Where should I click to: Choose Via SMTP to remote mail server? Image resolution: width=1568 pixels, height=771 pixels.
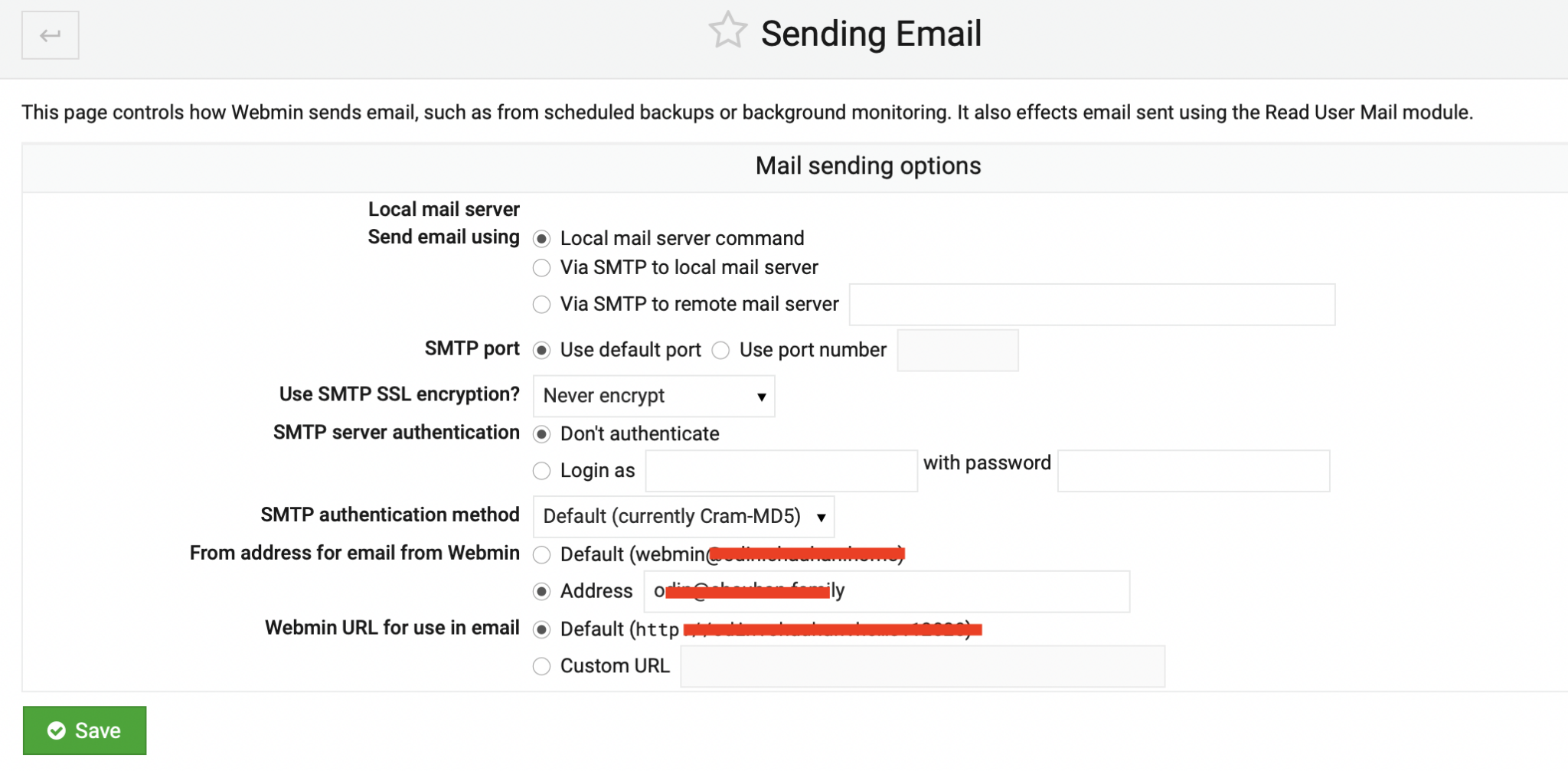point(541,305)
